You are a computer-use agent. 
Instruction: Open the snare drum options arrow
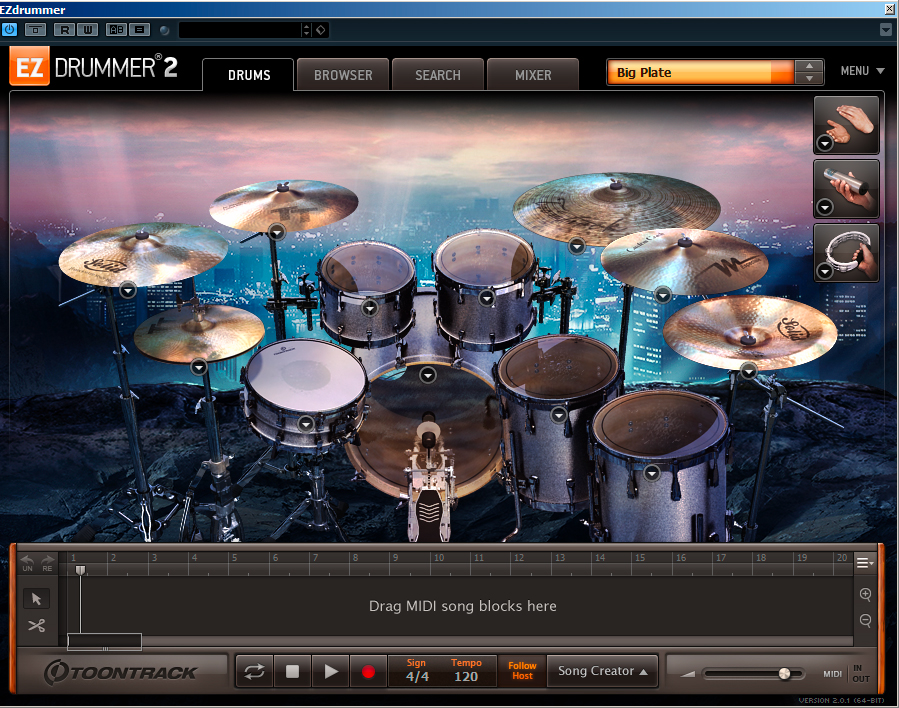tap(306, 424)
